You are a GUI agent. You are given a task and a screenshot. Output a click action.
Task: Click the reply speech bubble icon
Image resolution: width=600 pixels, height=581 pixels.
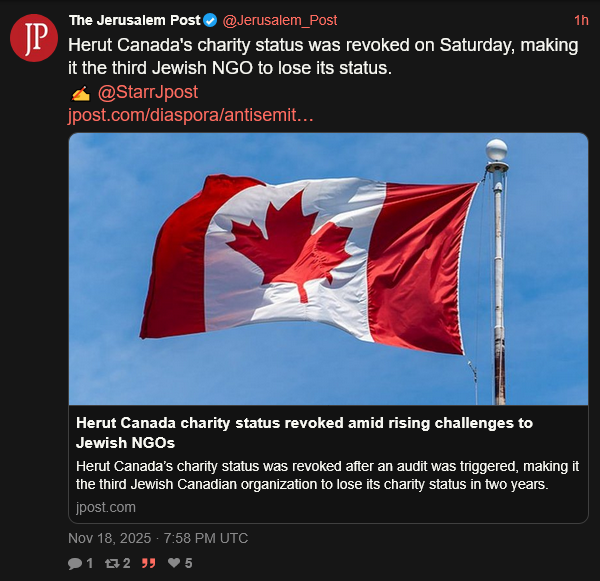(x=74, y=563)
